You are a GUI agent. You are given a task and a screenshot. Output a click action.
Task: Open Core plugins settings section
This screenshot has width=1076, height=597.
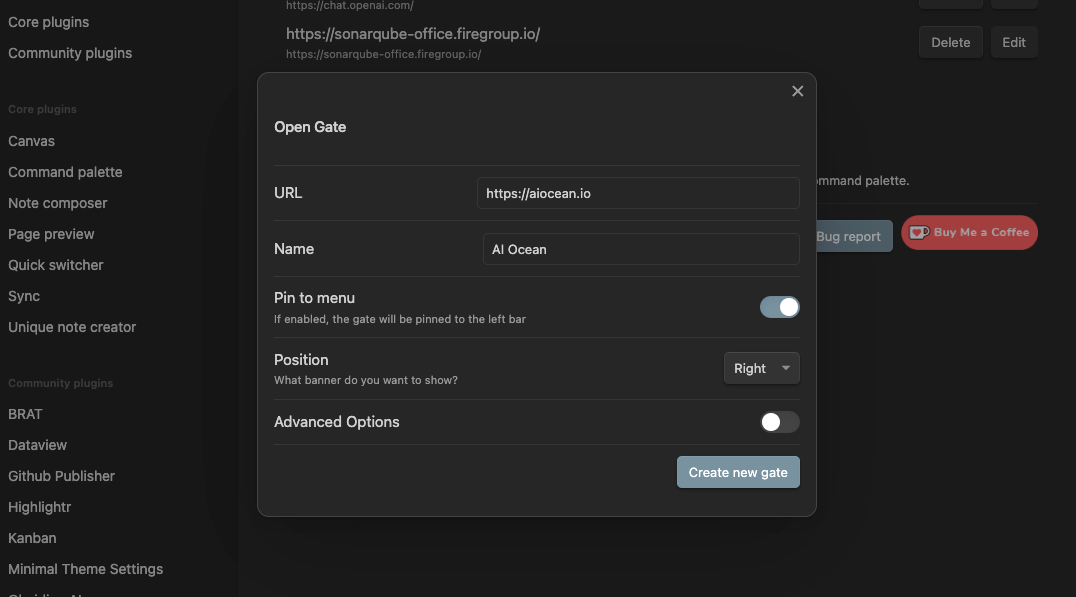(48, 22)
